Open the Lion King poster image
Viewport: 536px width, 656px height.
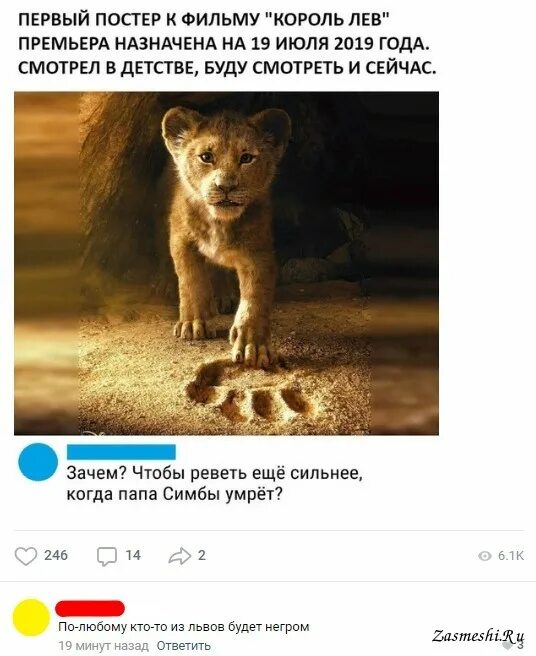coord(226,264)
